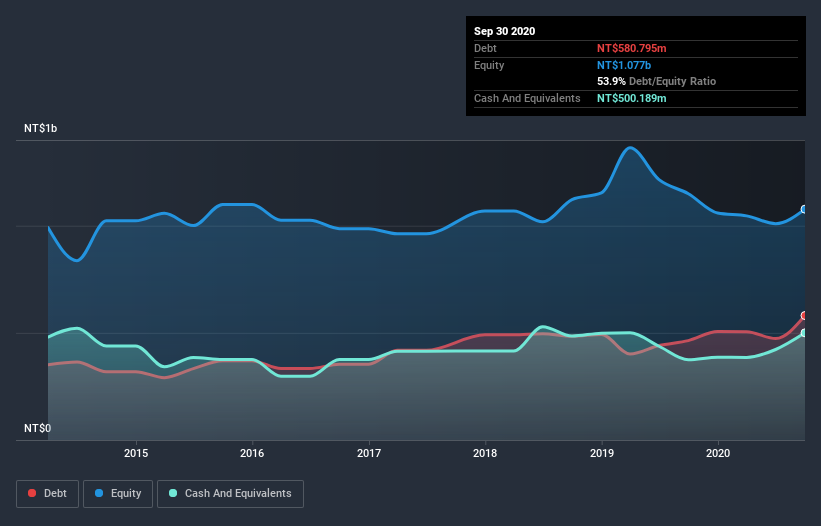Screen dimensions: 821x526
Task: Click Cash And Equivalents label in tooltip
Action: click(x=527, y=98)
